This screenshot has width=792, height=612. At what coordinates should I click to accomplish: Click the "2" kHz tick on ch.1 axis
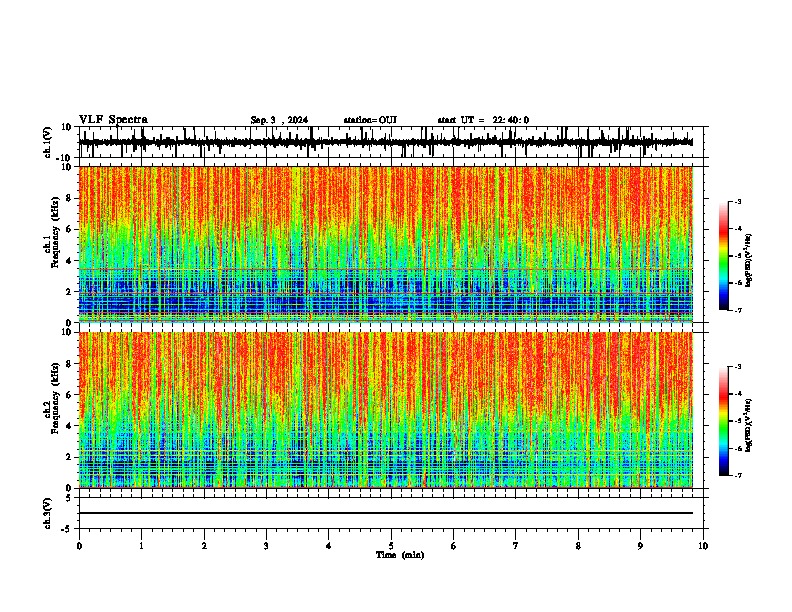pos(69,292)
